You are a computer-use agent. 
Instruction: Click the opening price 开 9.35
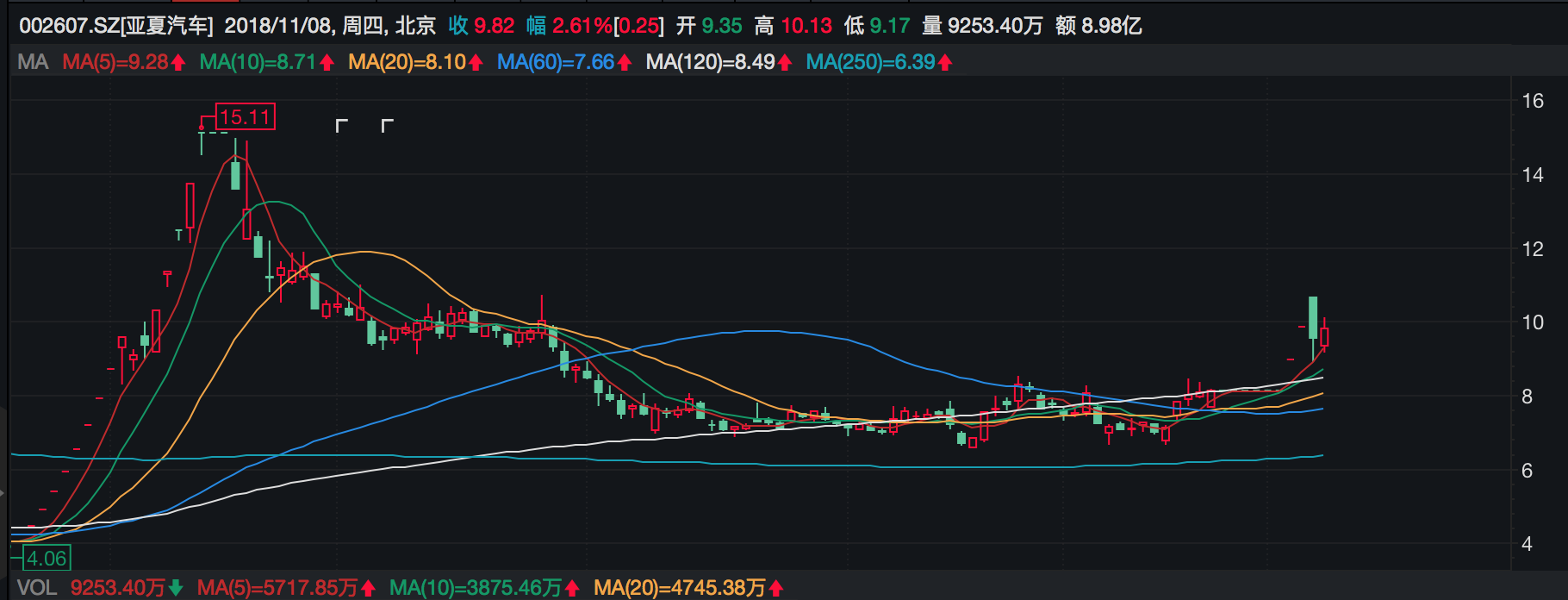[x=709, y=25]
